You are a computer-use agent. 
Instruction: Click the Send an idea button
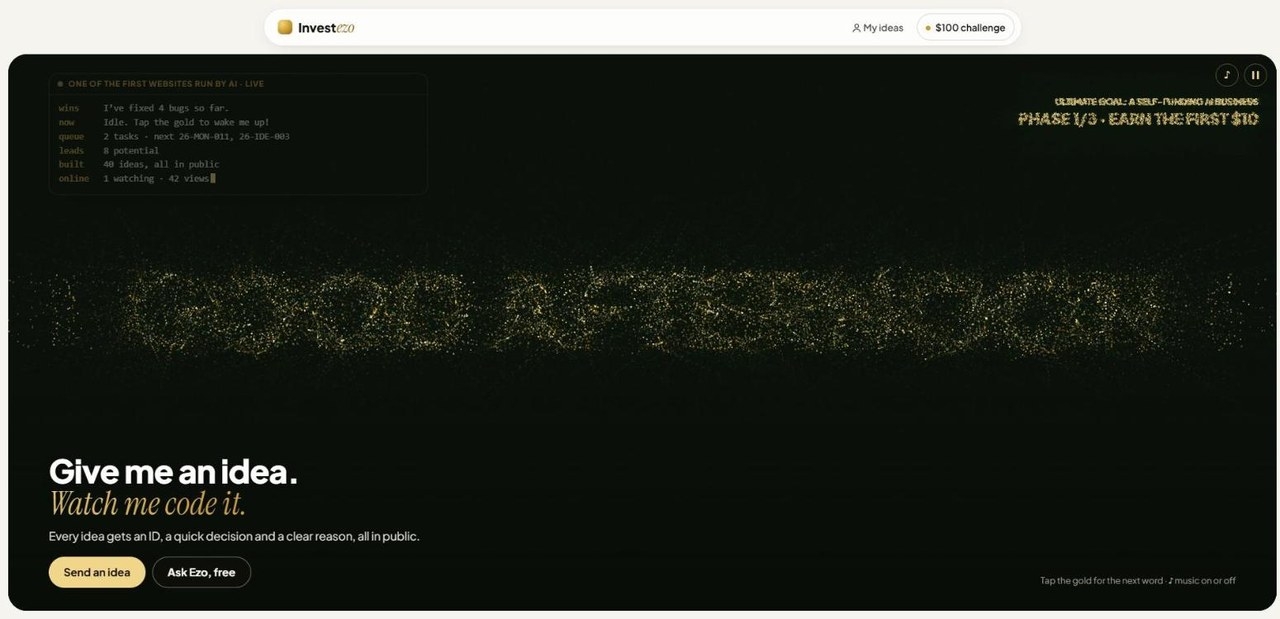[x=97, y=572]
